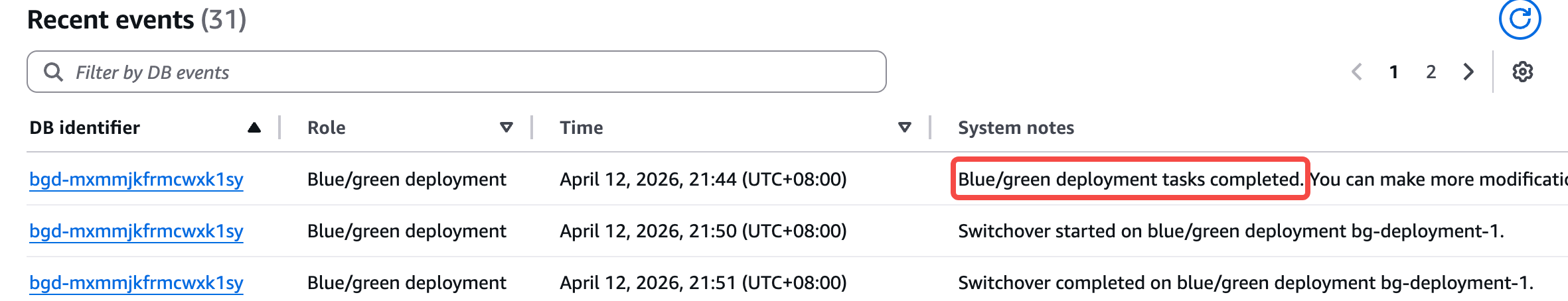
Task: Toggle the Time column sort arrow
Action: click(x=904, y=127)
